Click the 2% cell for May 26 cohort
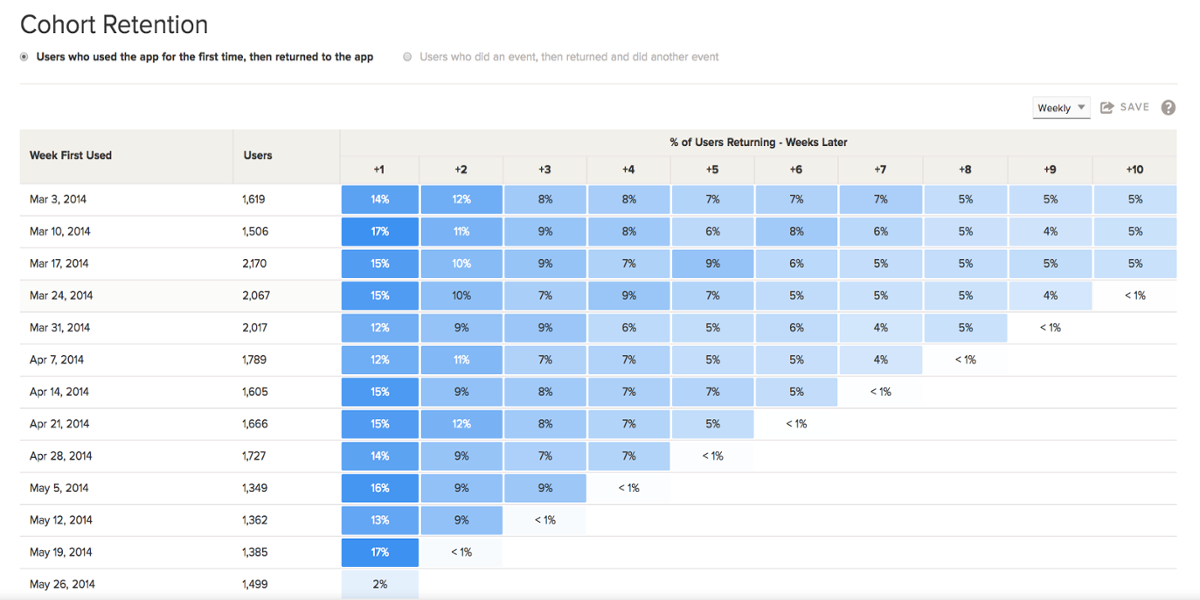Viewport: 1200px width, 600px height. point(379,584)
